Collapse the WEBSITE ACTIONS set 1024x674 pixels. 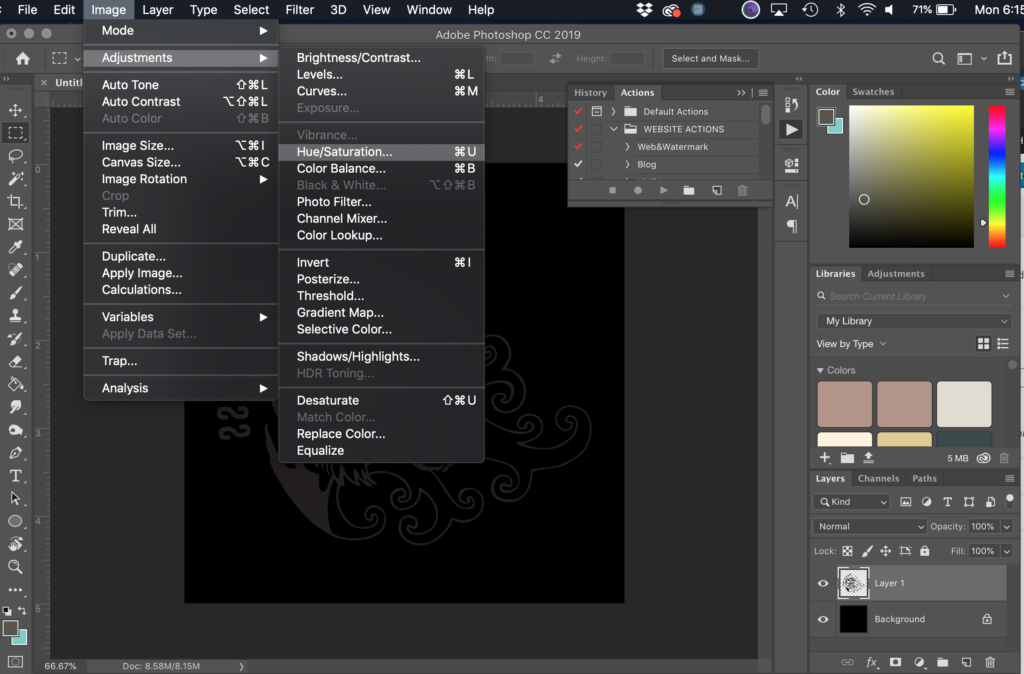613,129
